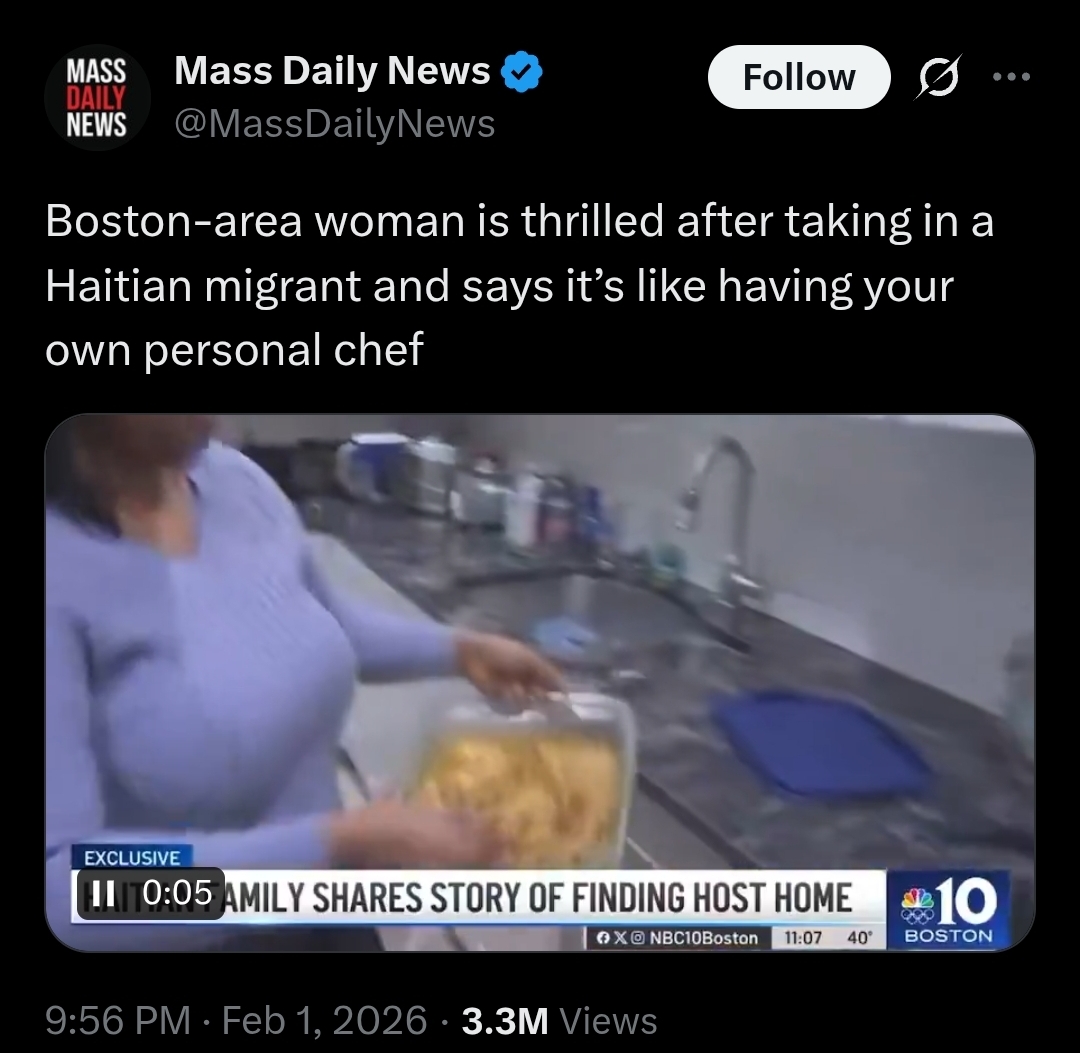The image size is (1080, 1053).
Task: Click the 0:05 video time indicator
Action: point(178,893)
